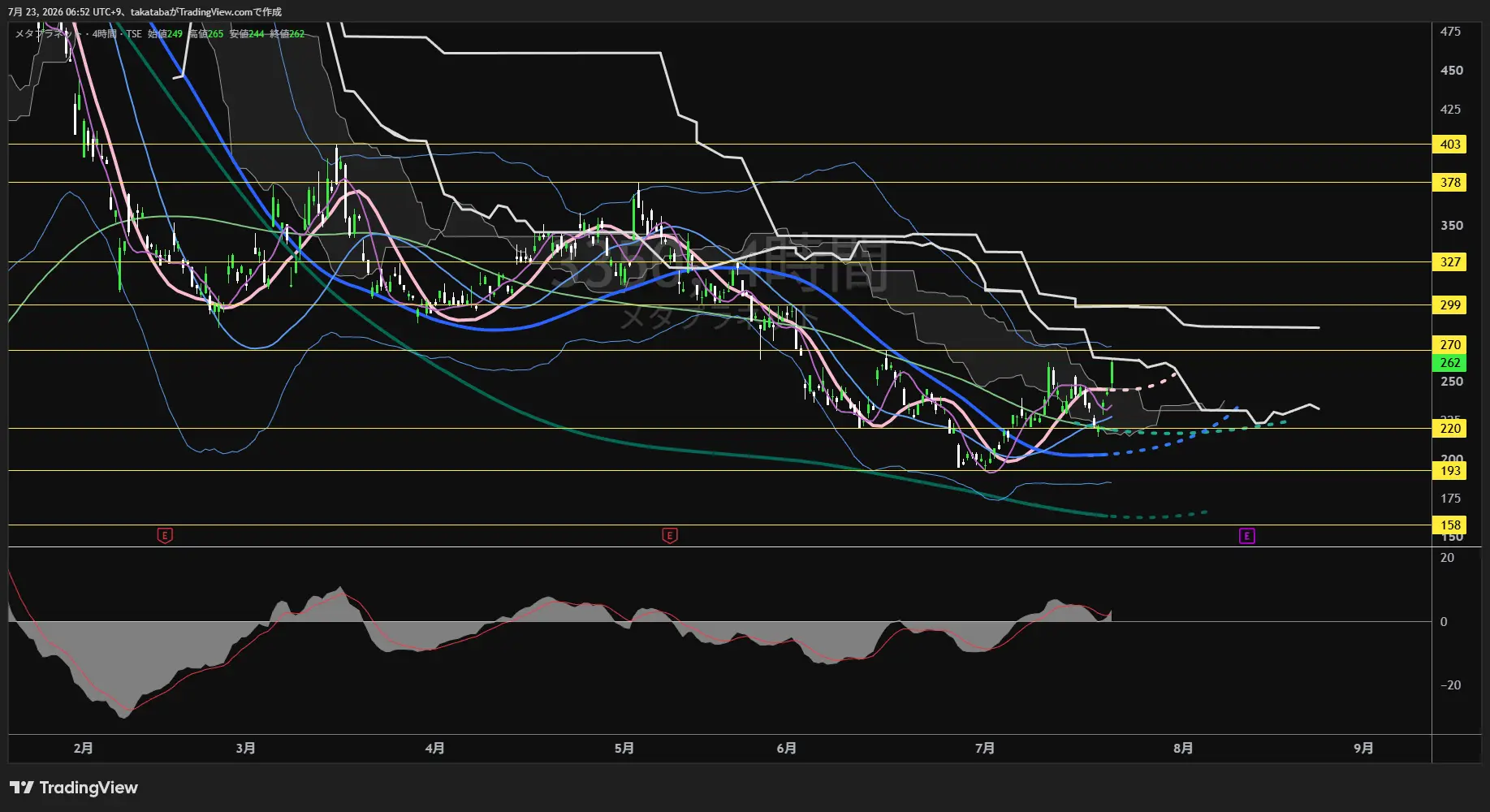Click the yellow 220 price level label

(1450, 429)
